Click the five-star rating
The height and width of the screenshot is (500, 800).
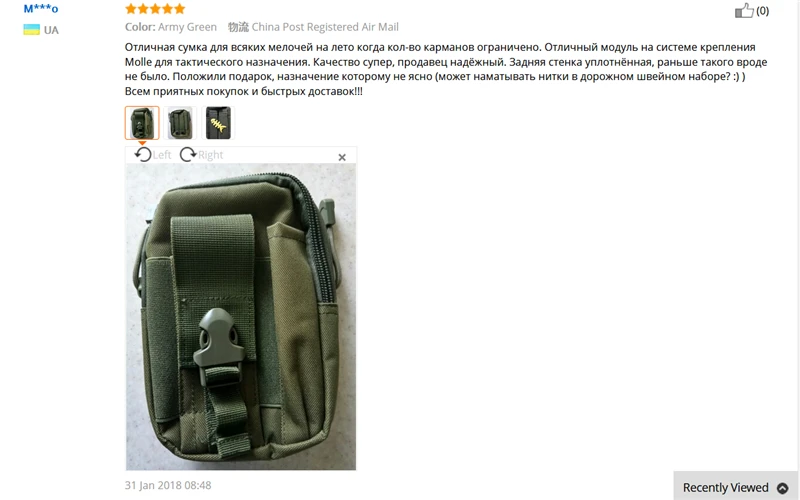point(155,9)
